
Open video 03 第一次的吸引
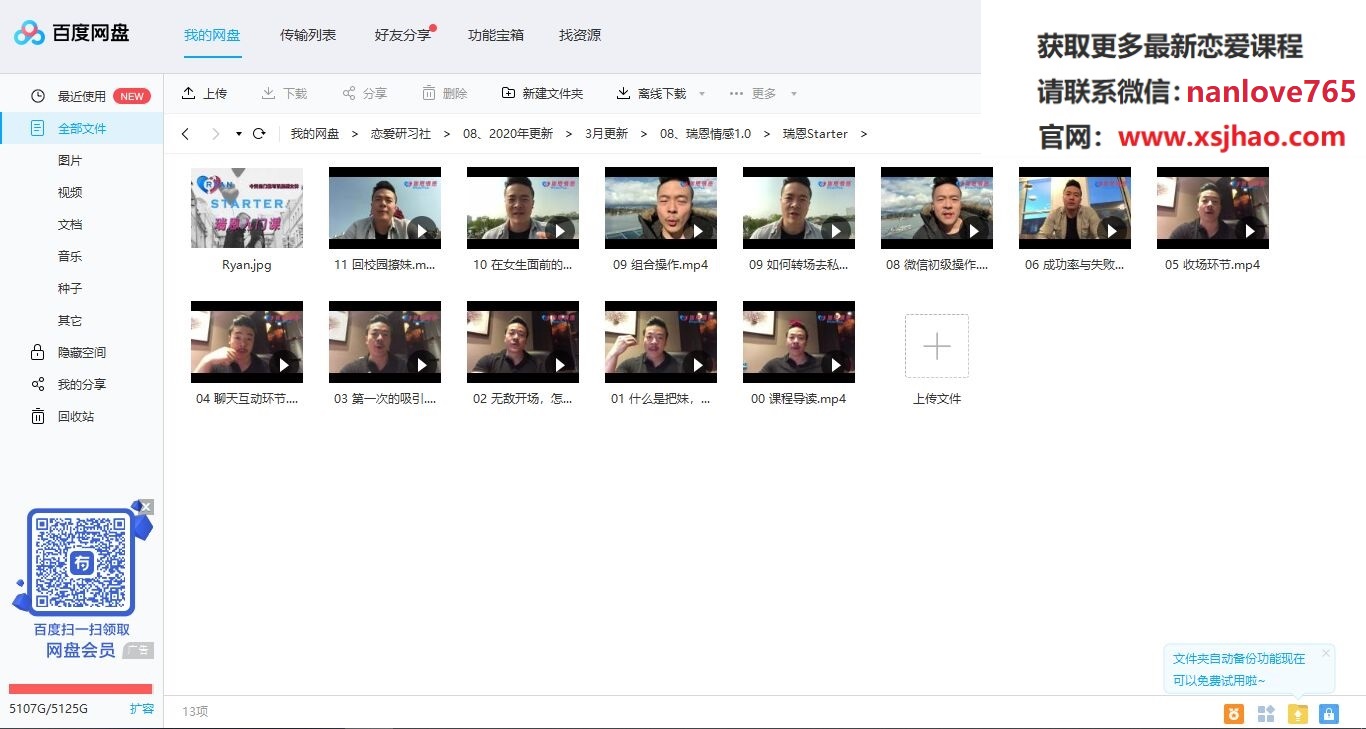[385, 342]
